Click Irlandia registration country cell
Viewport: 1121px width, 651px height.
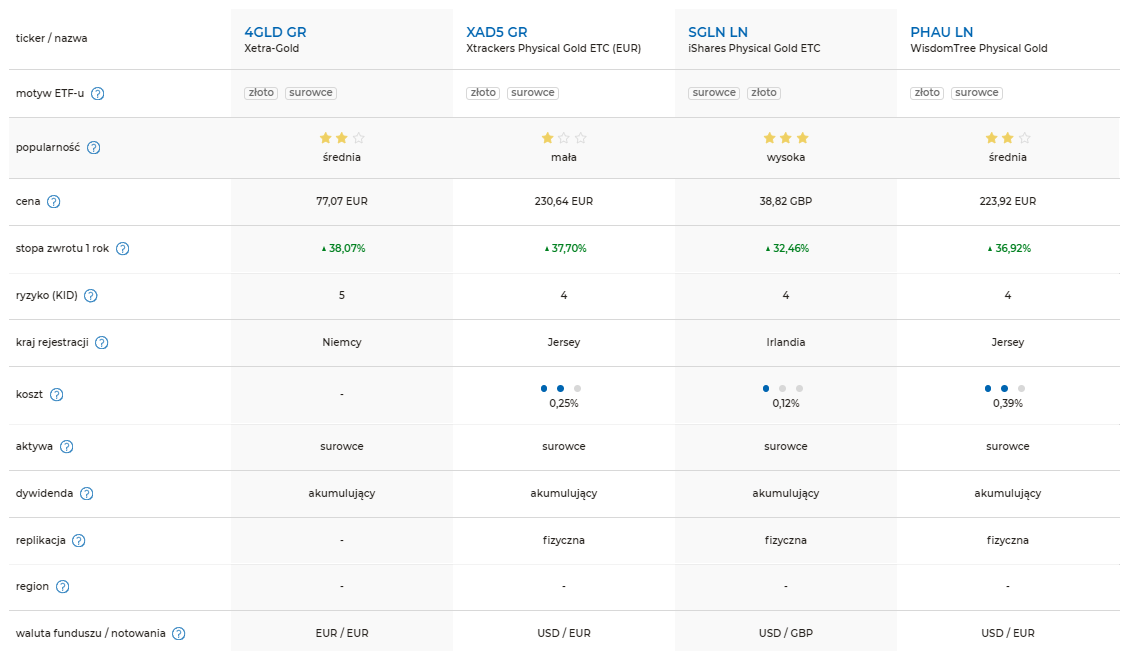coord(786,342)
